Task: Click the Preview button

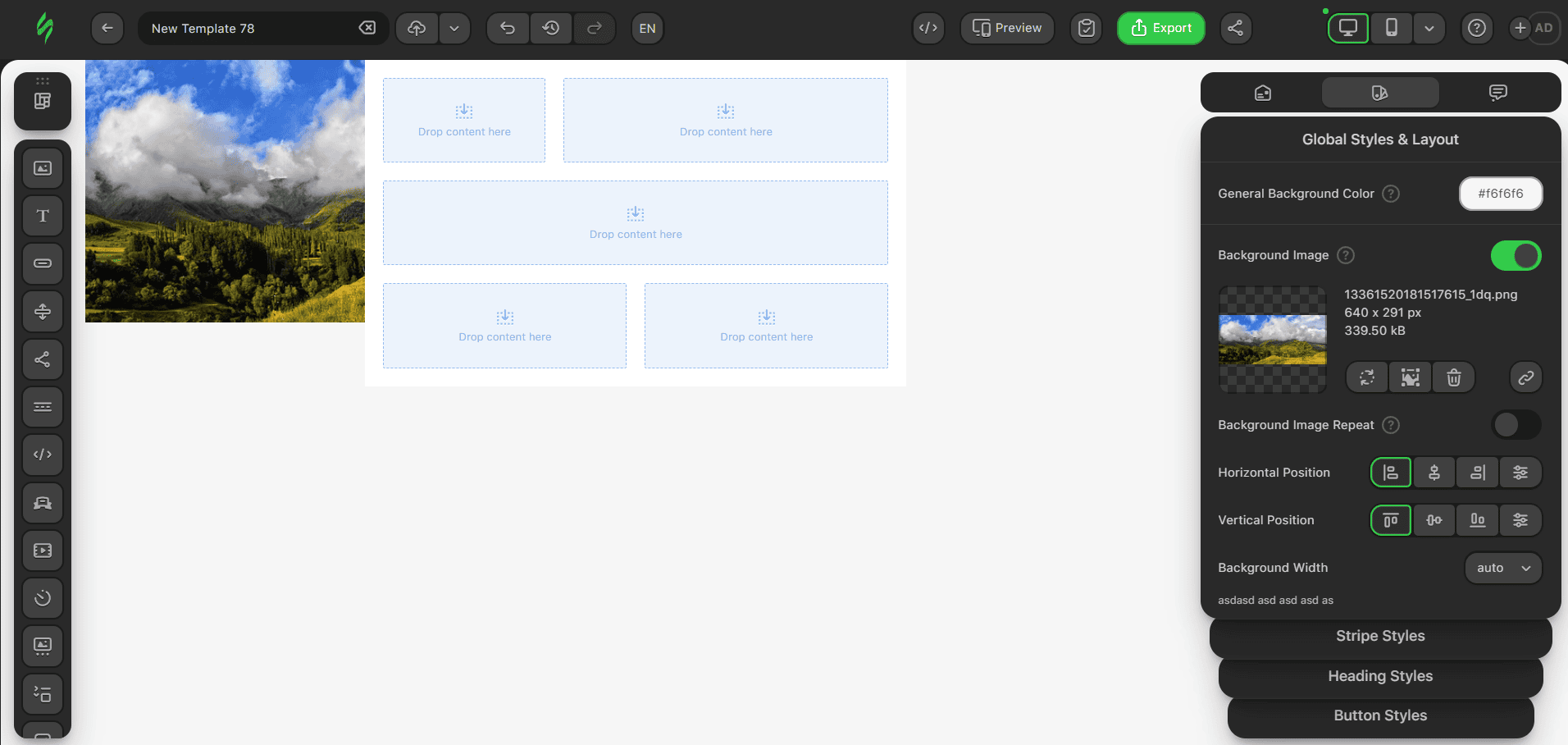Action: click(1007, 28)
